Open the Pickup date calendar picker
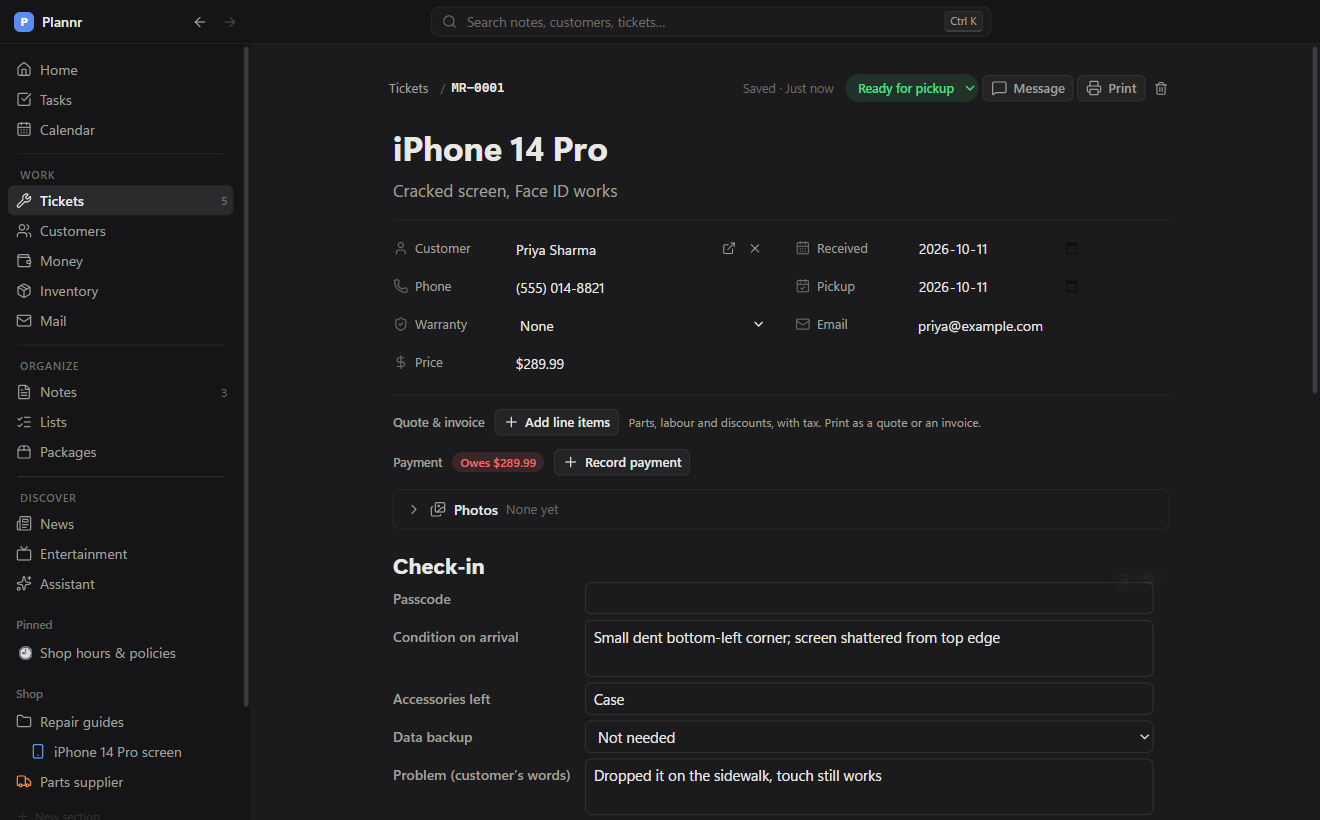 point(1072,286)
